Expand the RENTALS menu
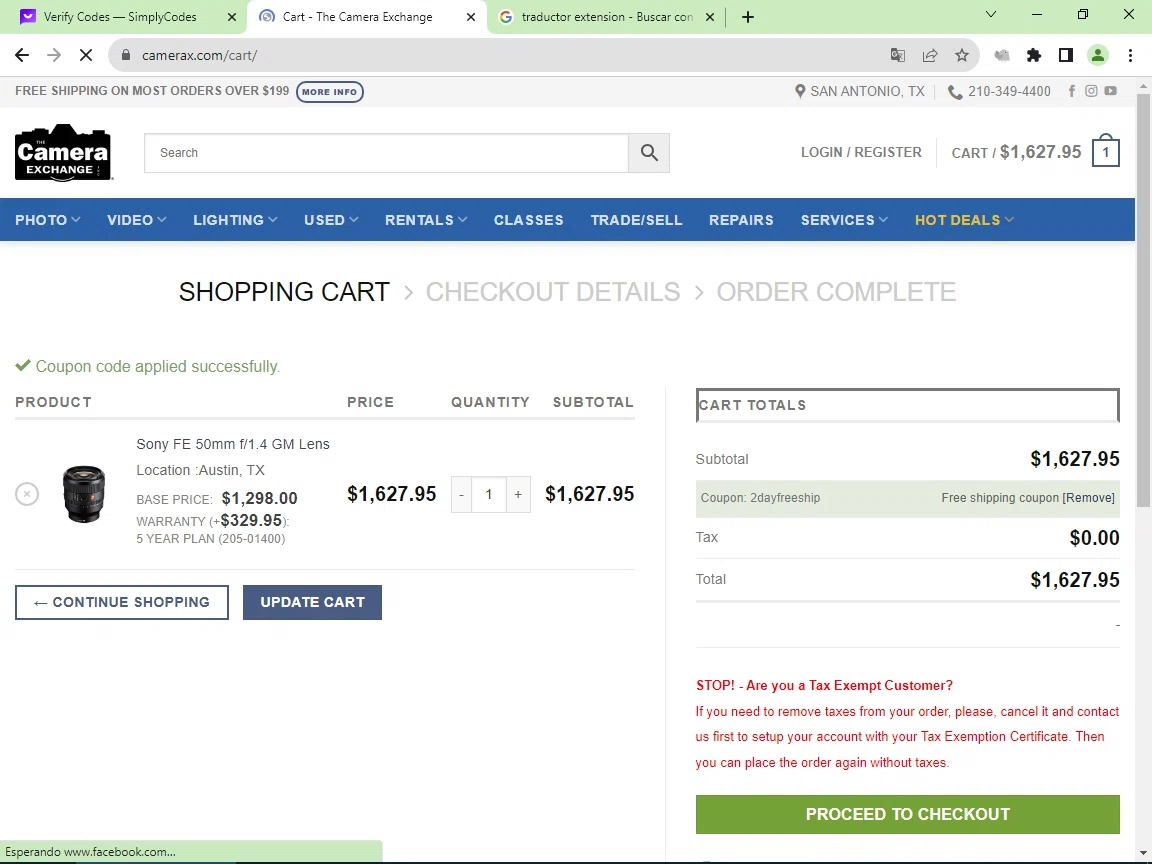 point(426,220)
